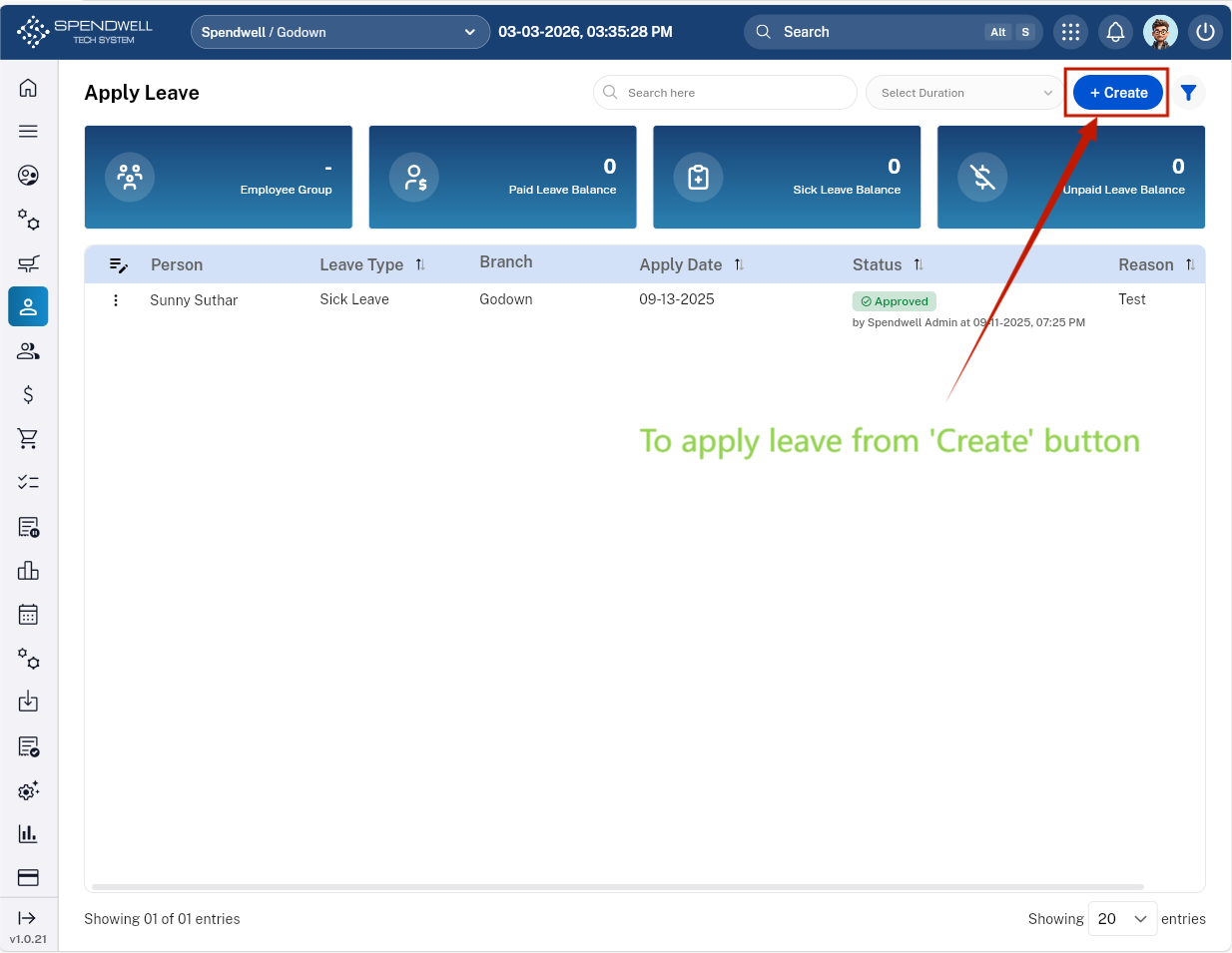This screenshot has width=1232, height=953.
Task: Click the date and time in the header
Action: (585, 32)
